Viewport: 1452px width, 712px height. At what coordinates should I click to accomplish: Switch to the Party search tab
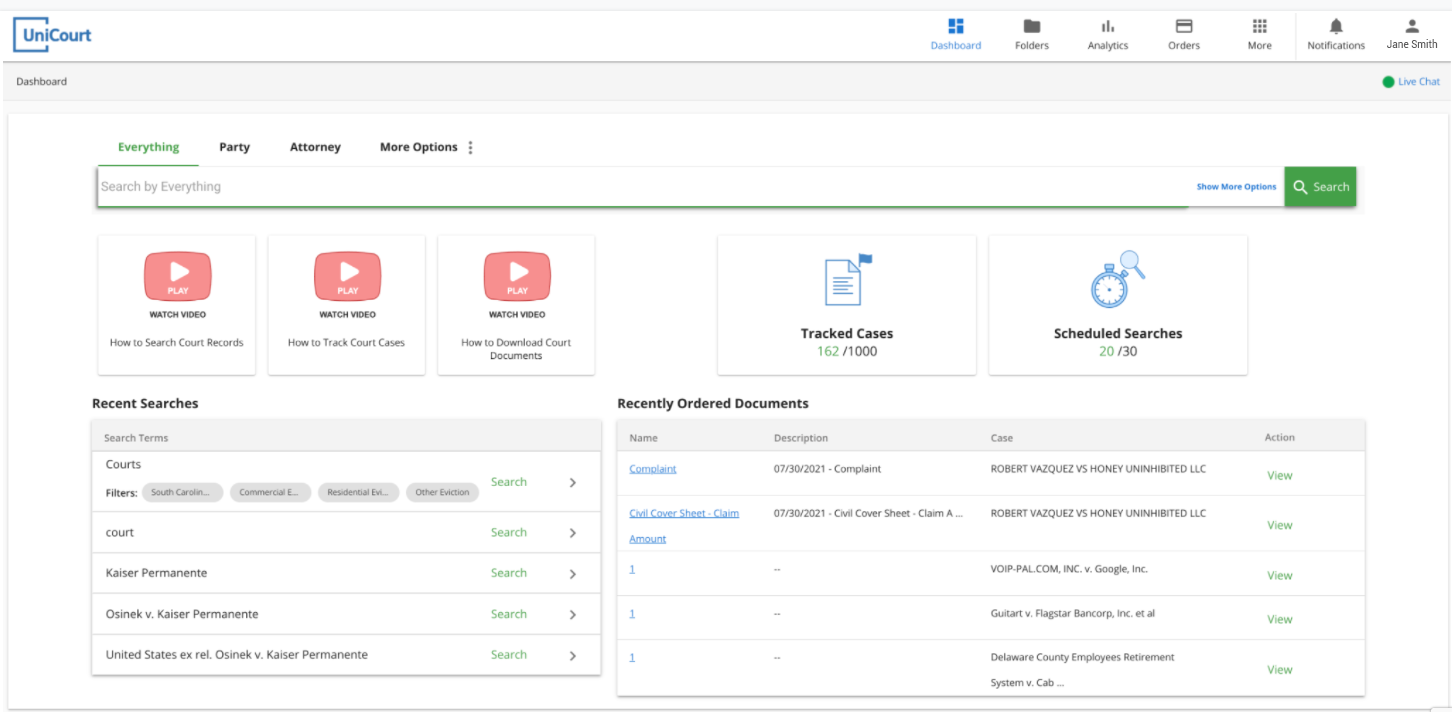pyautogui.click(x=234, y=147)
